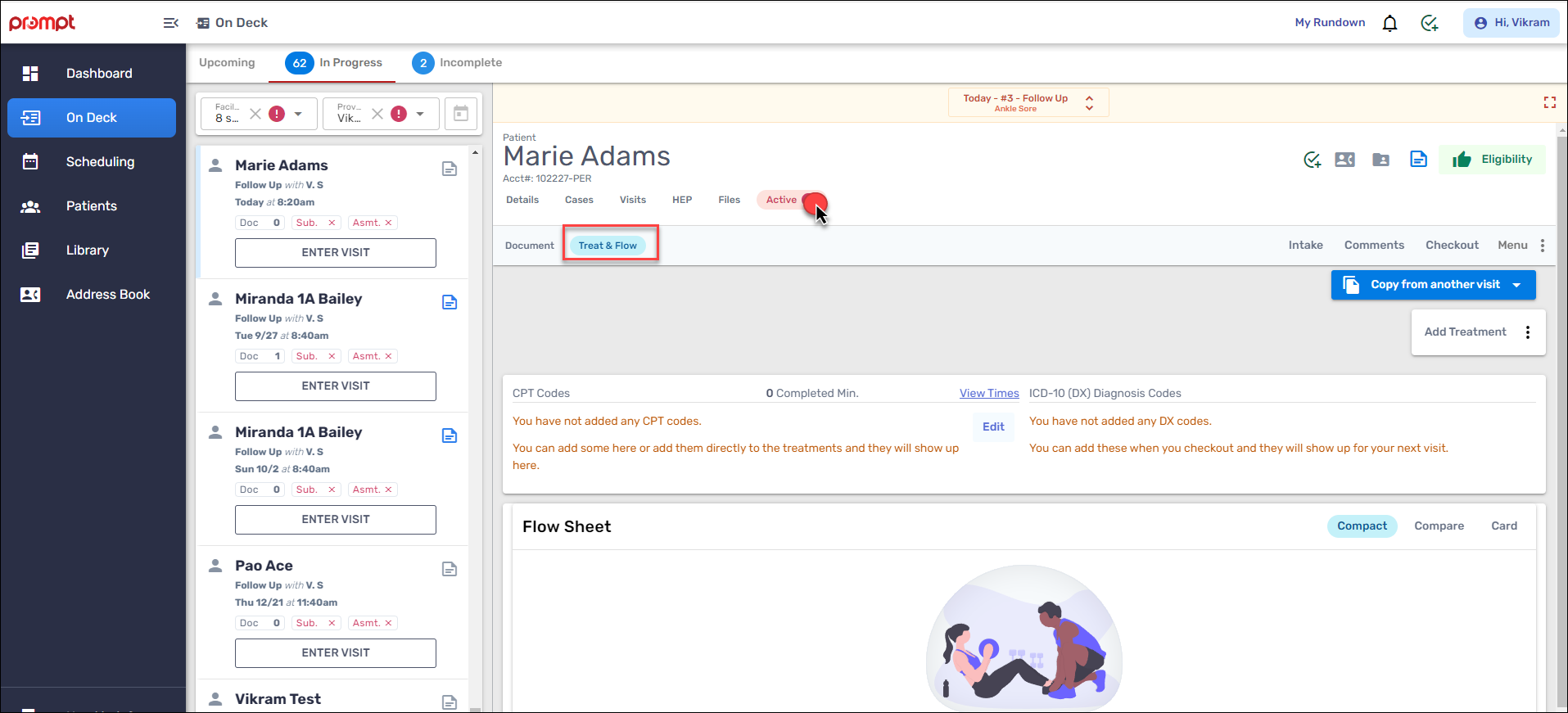Click fullscreen expand icon in visit panel

1549,102
